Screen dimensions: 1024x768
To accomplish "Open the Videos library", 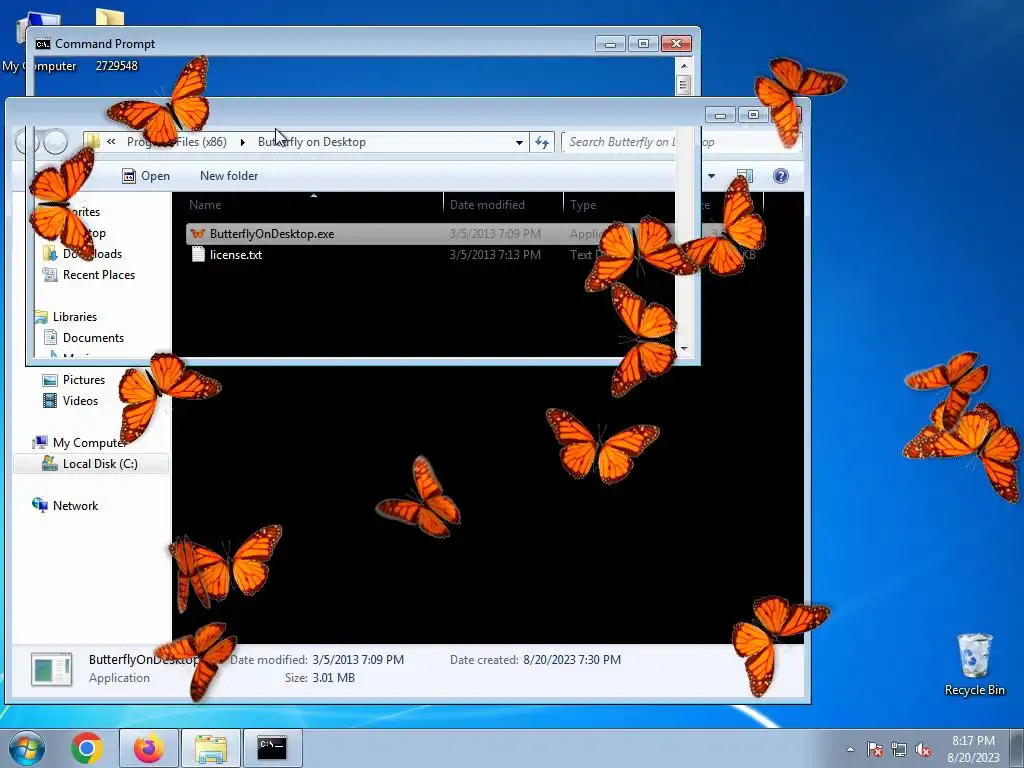I will point(80,401).
